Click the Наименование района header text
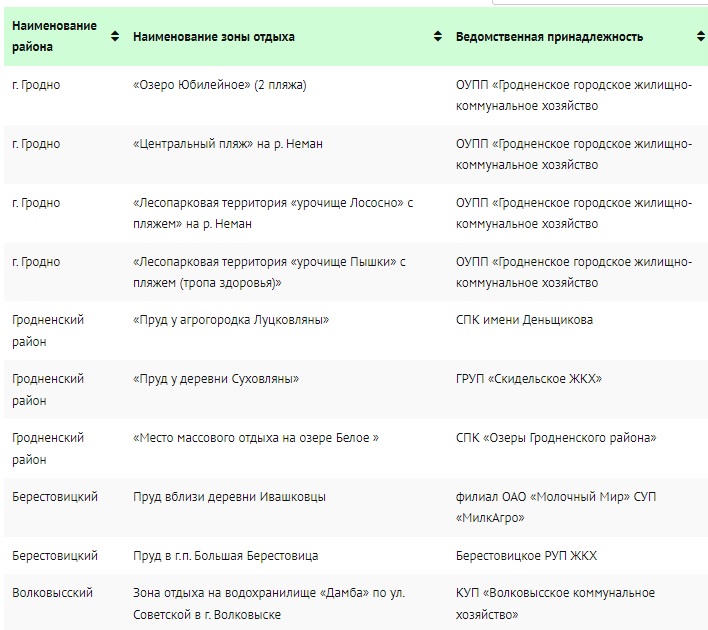 coord(54,36)
